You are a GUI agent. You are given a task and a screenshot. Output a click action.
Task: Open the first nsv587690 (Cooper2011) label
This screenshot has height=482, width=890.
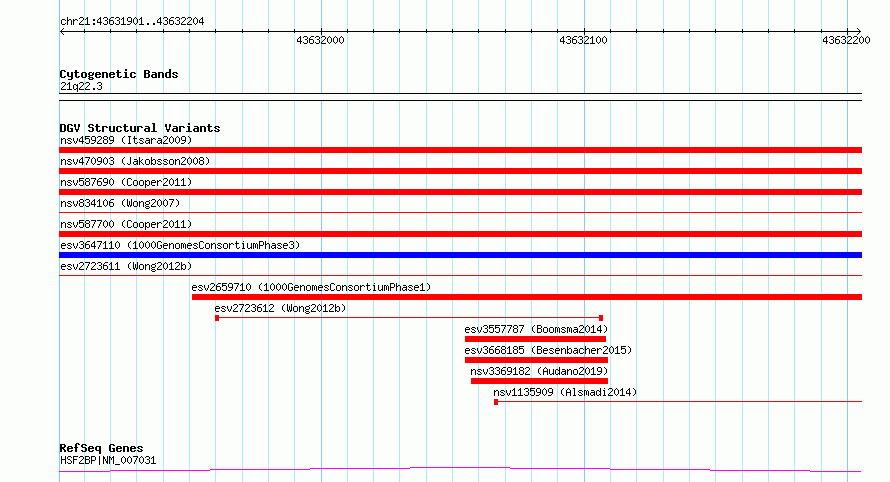click(126, 182)
